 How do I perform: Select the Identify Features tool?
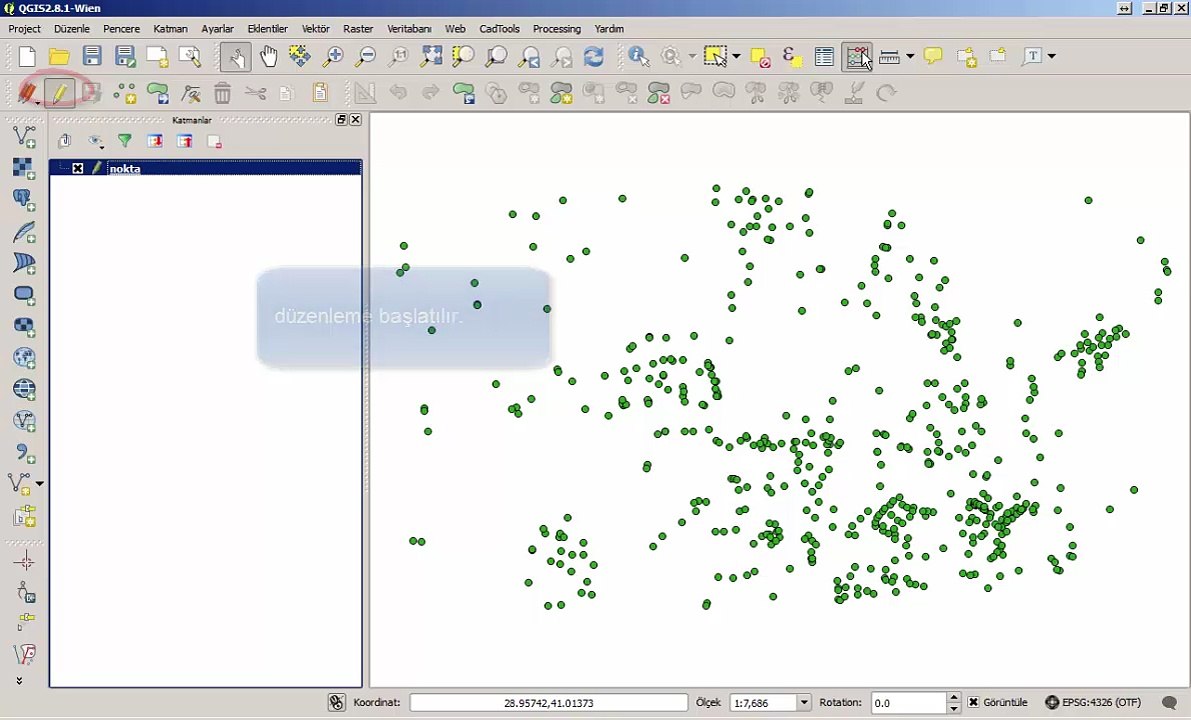(x=638, y=56)
